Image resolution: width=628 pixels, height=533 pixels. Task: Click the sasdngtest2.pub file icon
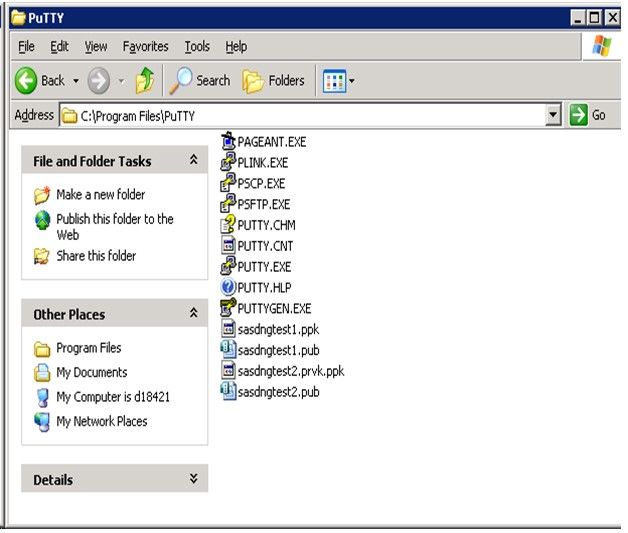click(x=228, y=391)
